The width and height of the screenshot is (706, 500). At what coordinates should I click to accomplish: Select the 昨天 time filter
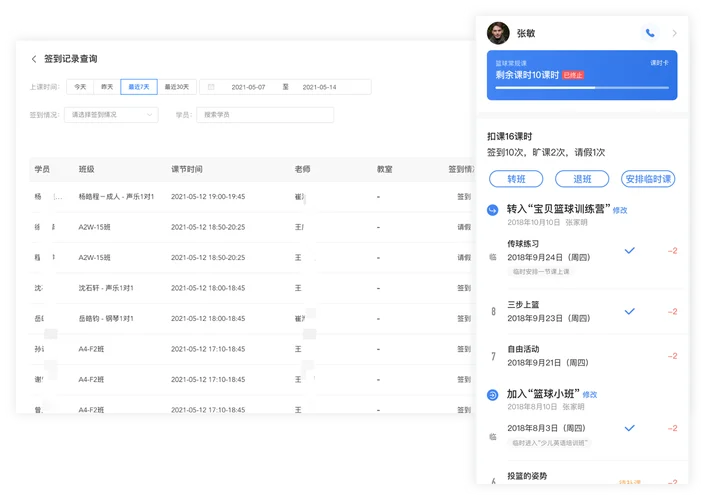click(x=107, y=87)
